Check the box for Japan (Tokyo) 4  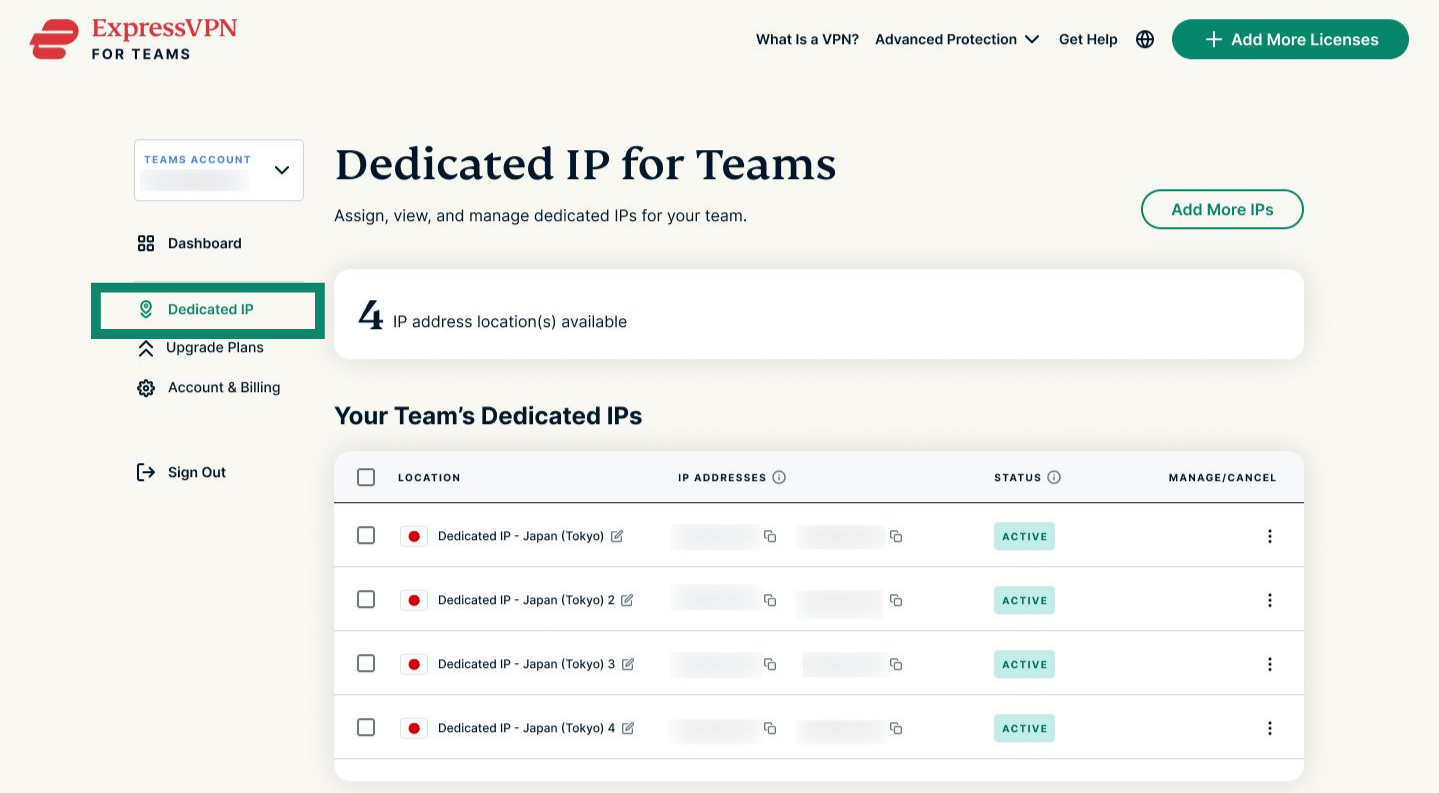click(366, 727)
